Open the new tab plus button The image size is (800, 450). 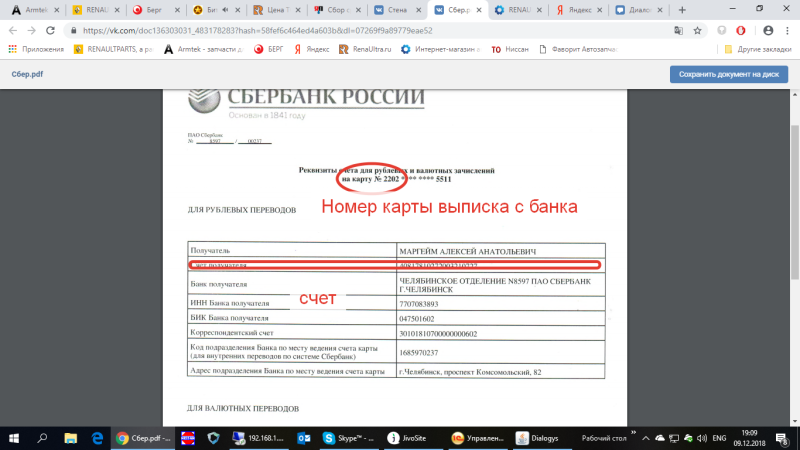click(x=680, y=9)
